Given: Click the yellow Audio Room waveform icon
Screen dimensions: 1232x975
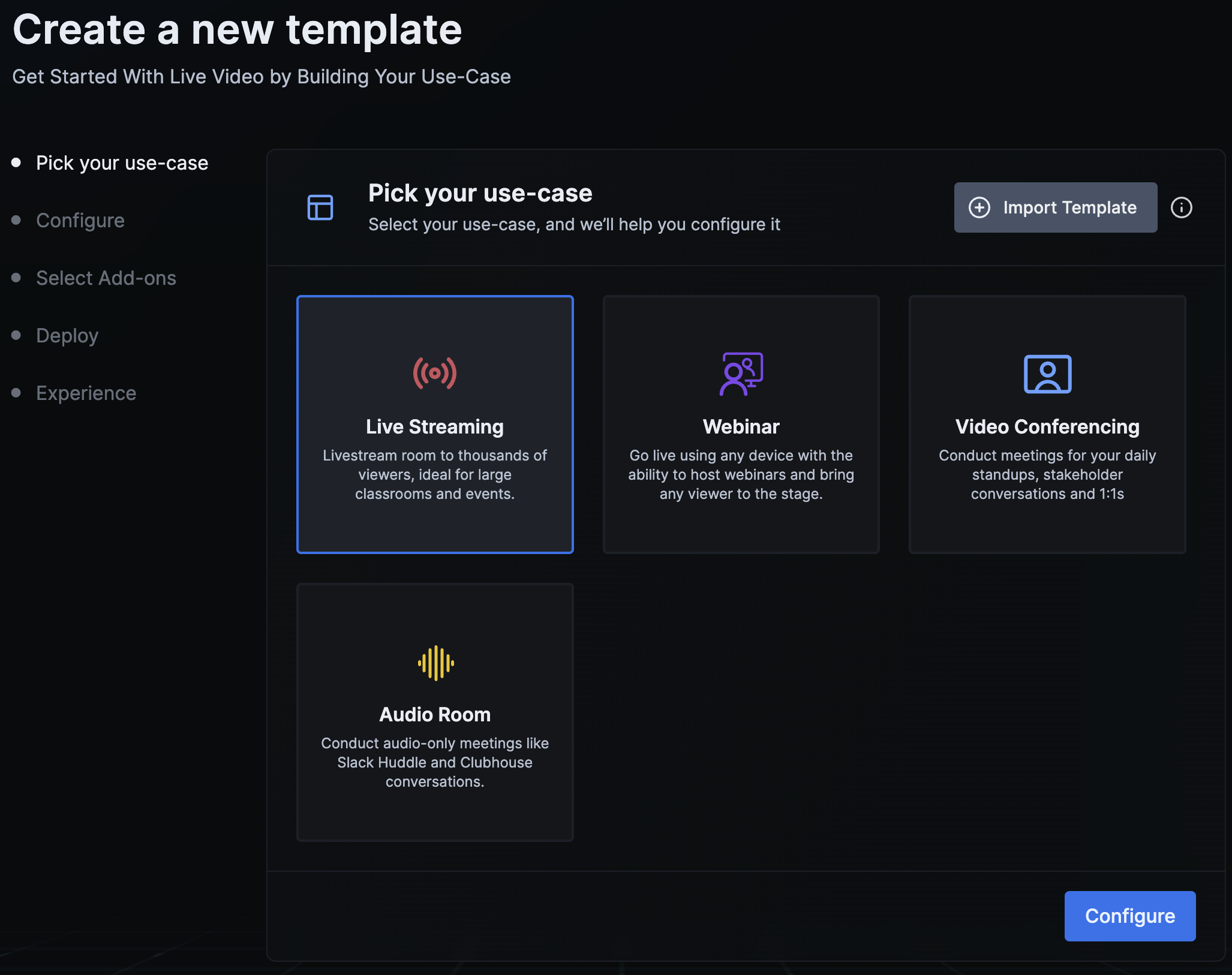Looking at the screenshot, I should 435,663.
